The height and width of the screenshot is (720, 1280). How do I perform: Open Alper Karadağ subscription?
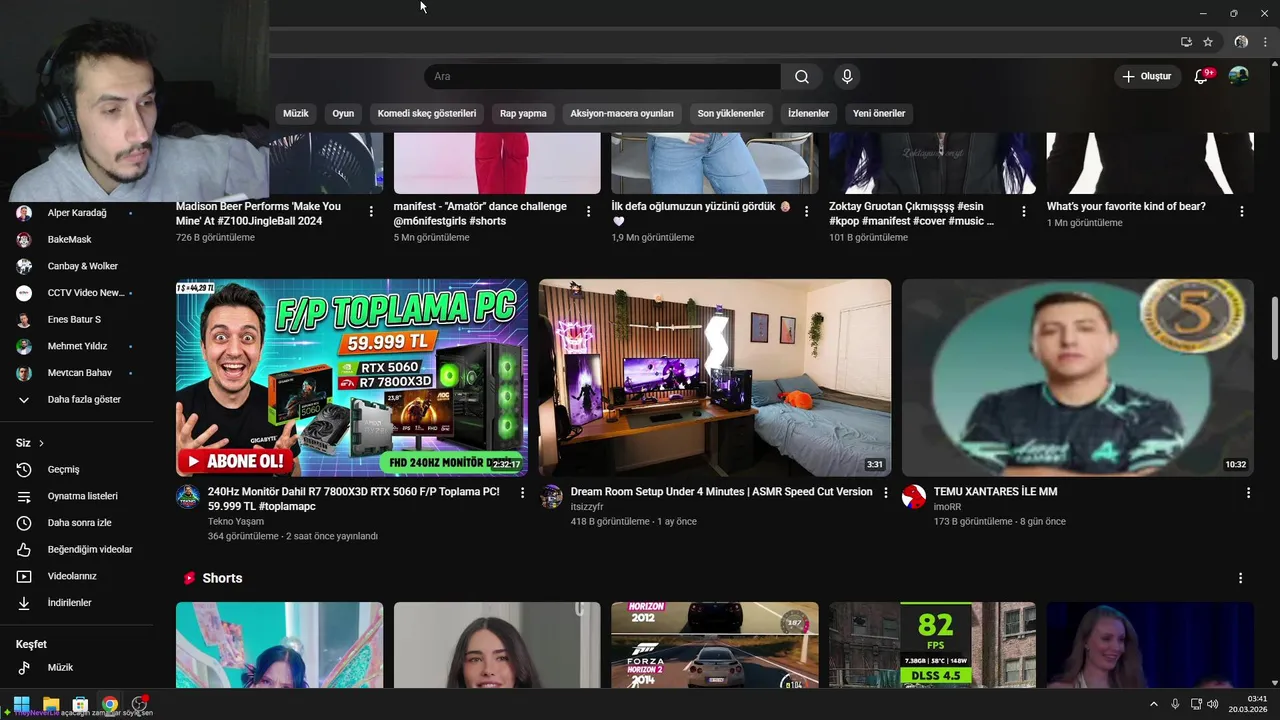click(76, 213)
